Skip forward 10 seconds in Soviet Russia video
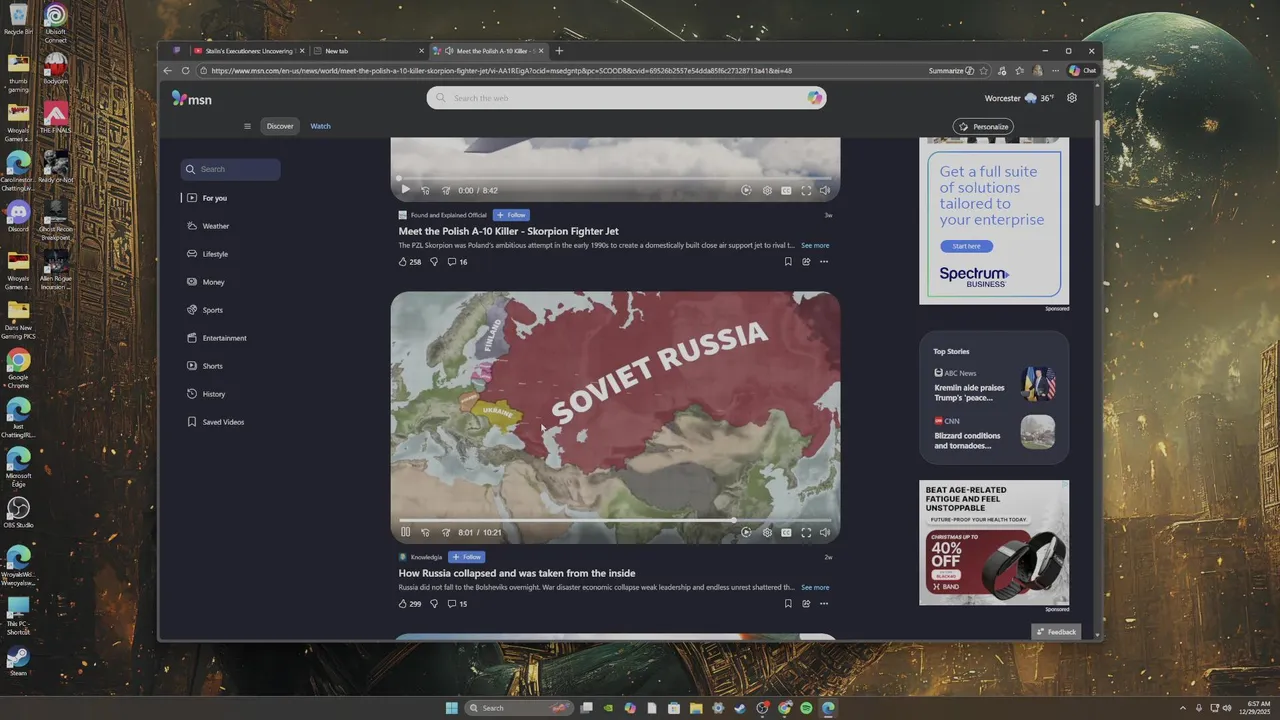Screen dimensions: 1280x720 click(x=446, y=533)
